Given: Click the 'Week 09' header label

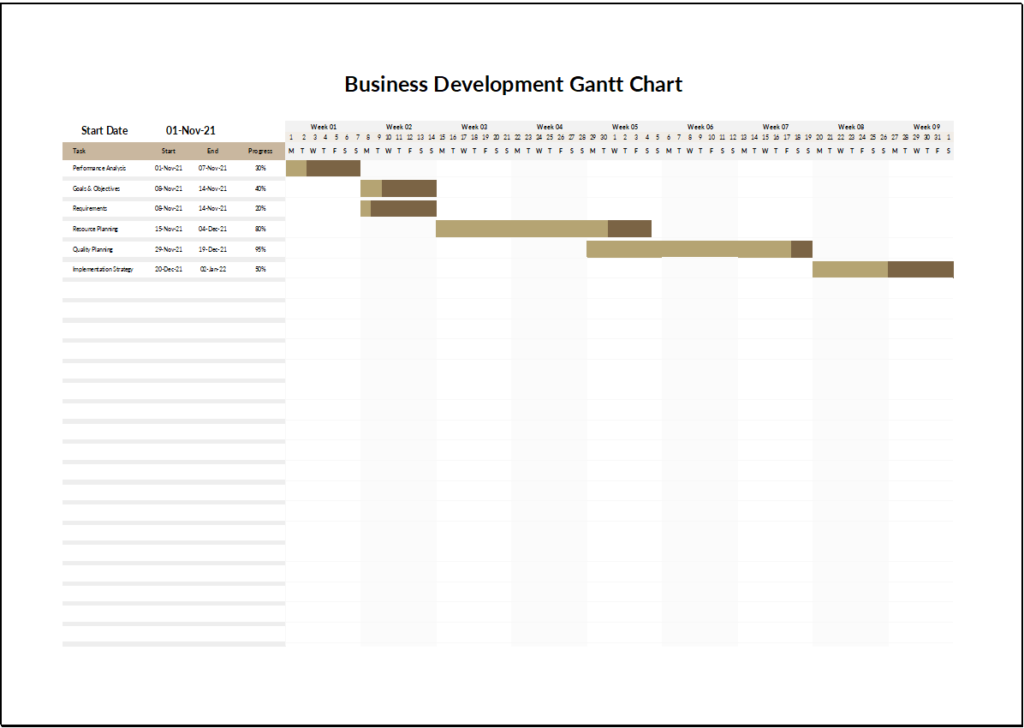Looking at the screenshot, I should pos(928,126).
